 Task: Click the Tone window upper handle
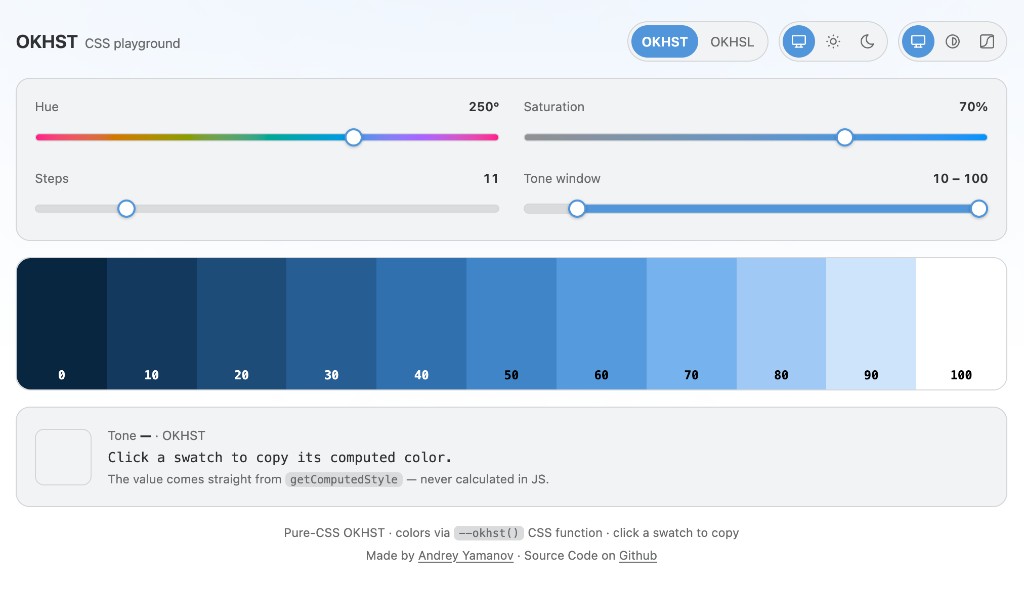point(978,209)
